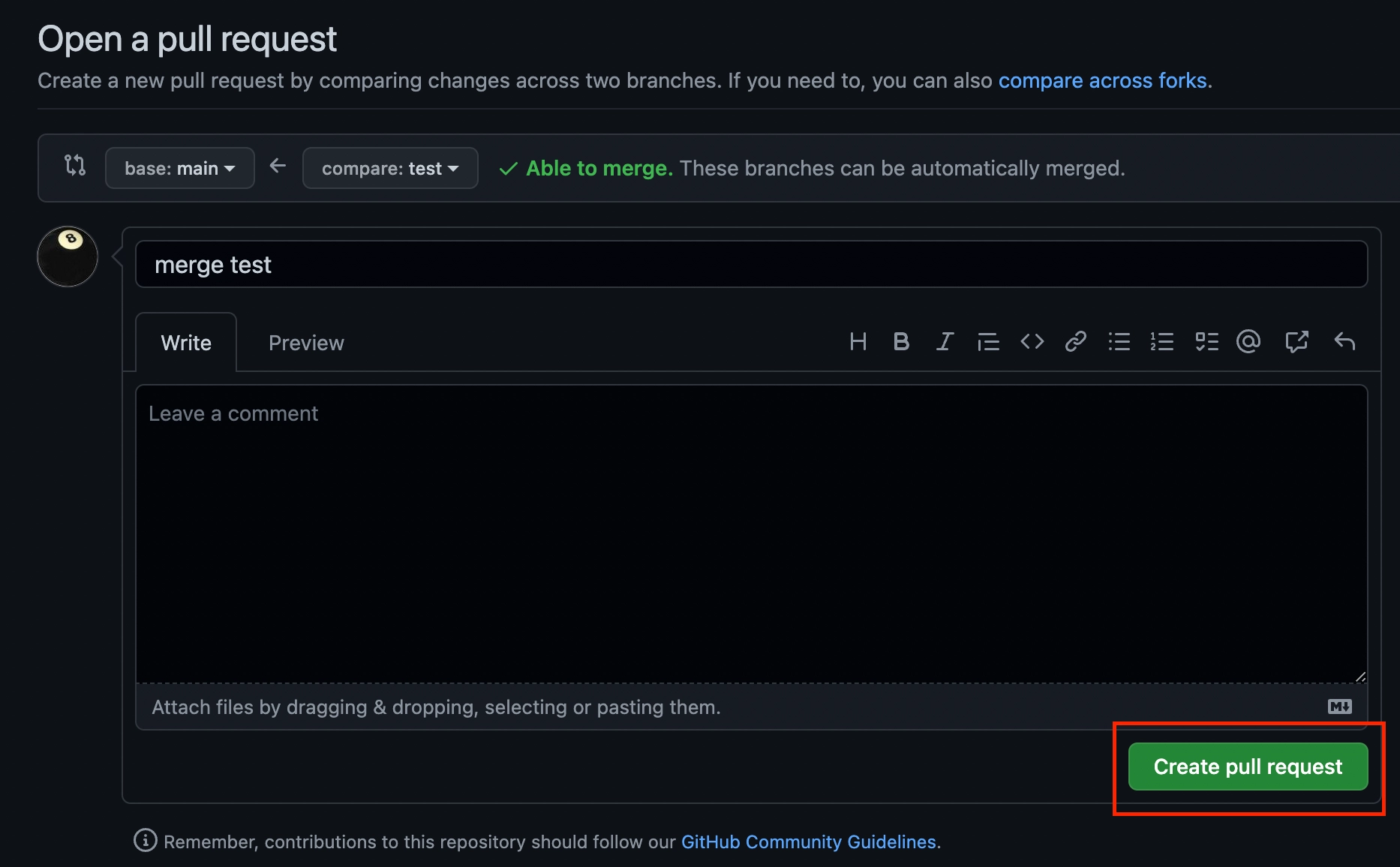
Task: Click the Create pull request button
Action: click(1248, 766)
